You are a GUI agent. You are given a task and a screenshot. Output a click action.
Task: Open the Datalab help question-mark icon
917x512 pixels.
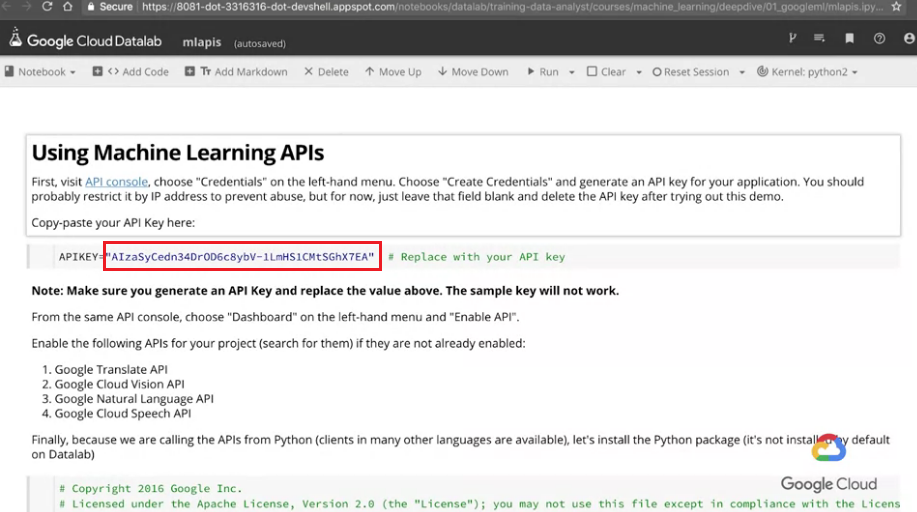click(x=879, y=38)
